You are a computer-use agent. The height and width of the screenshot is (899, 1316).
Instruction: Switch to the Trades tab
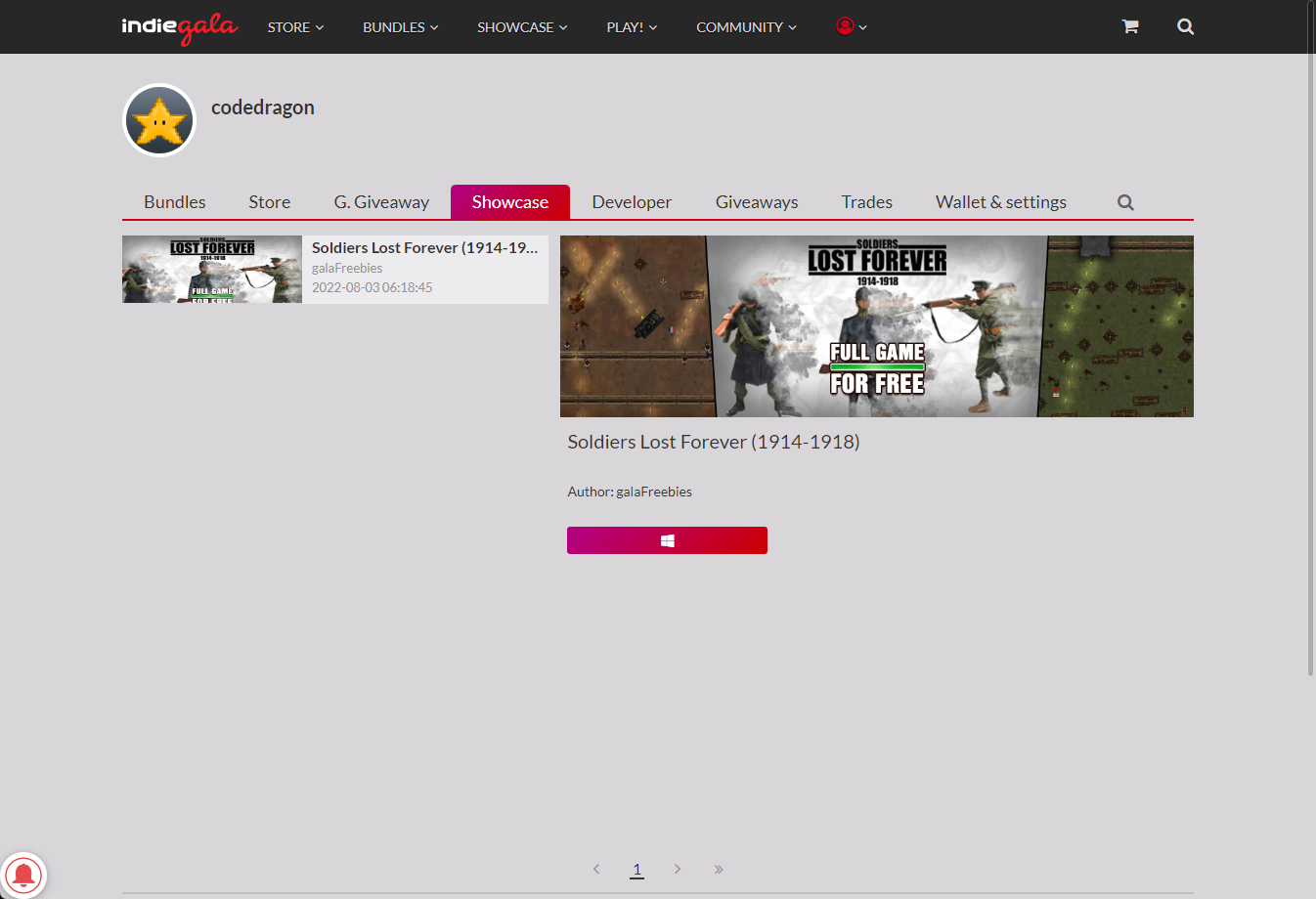pyautogui.click(x=867, y=202)
